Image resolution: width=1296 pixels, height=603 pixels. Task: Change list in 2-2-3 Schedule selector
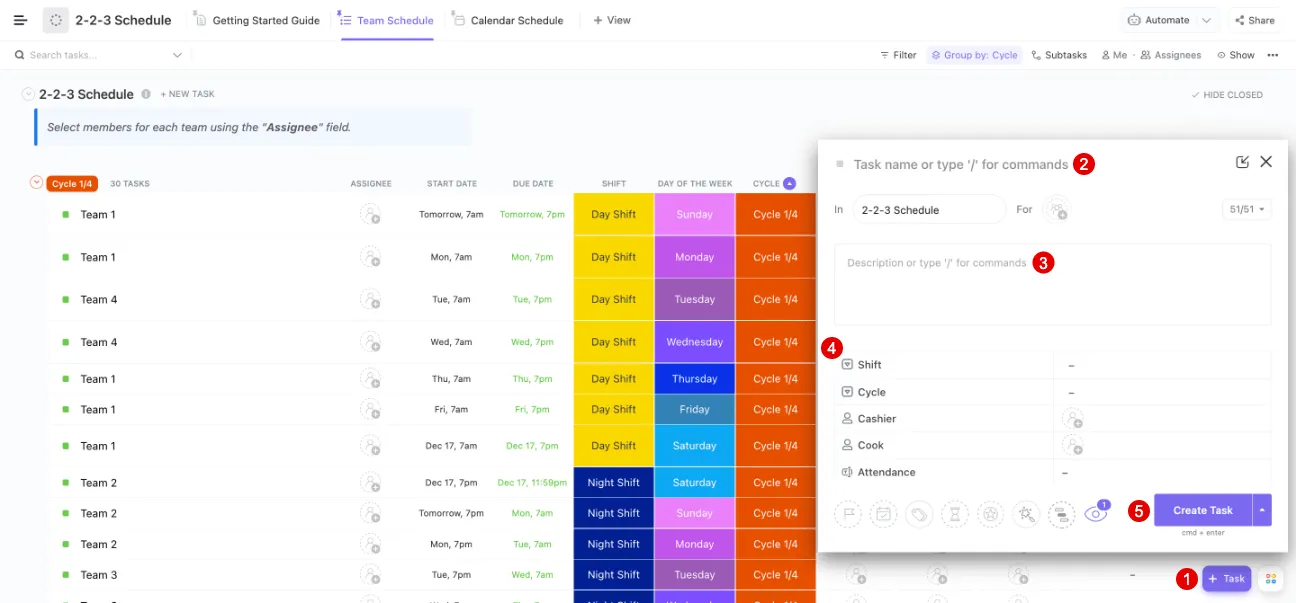tap(929, 210)
